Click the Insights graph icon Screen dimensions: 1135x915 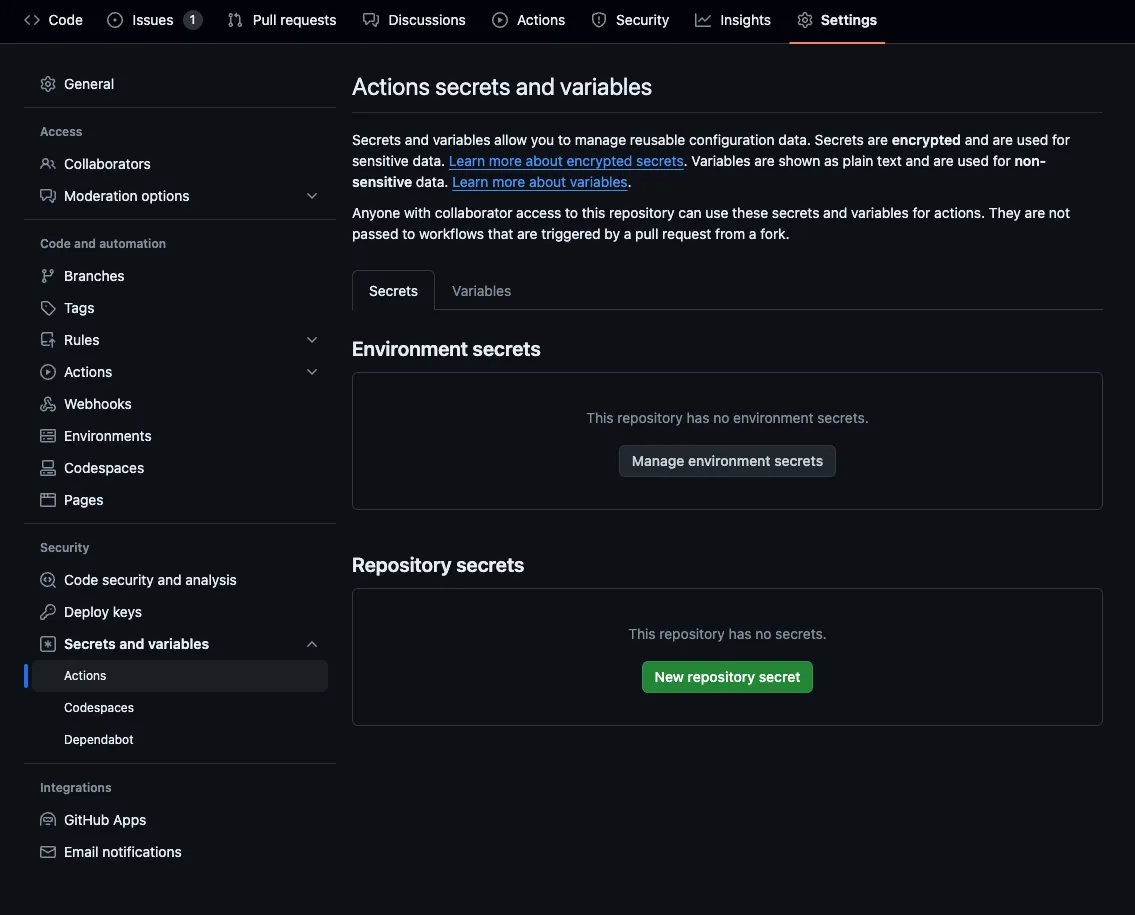(703, 20)
